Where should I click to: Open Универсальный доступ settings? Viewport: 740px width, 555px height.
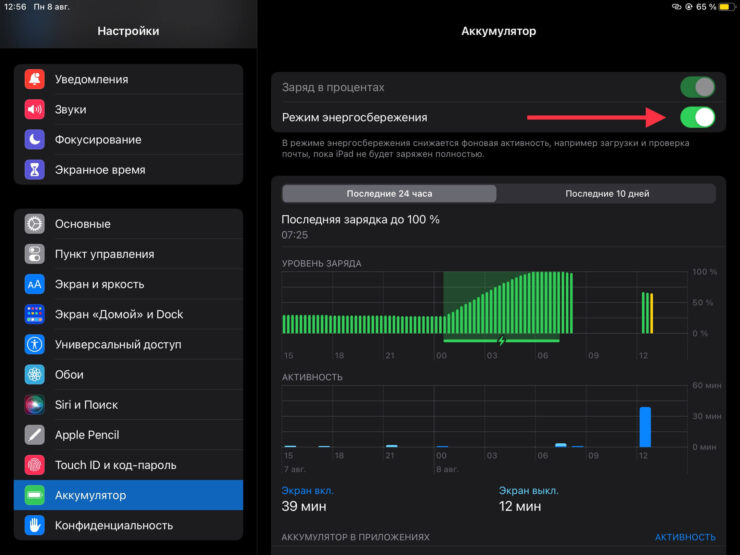(x=128, y=344)
